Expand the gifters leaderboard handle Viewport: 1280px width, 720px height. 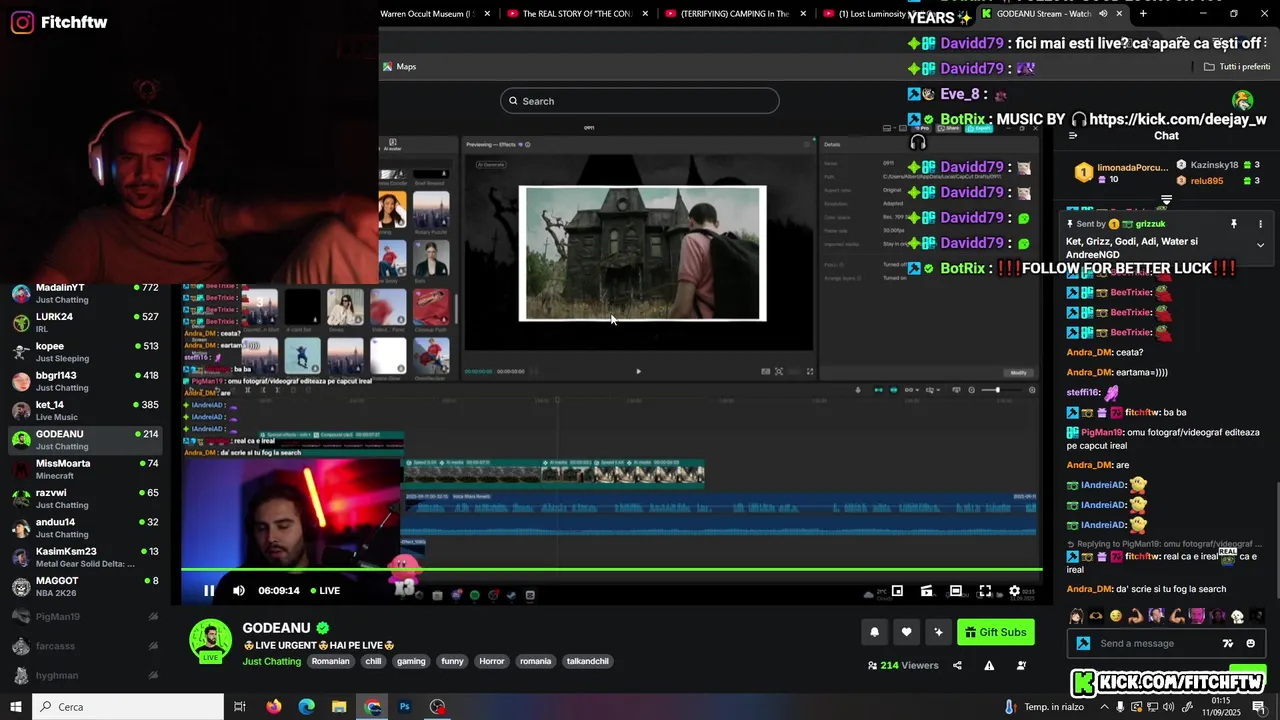tap(1166, 201)
